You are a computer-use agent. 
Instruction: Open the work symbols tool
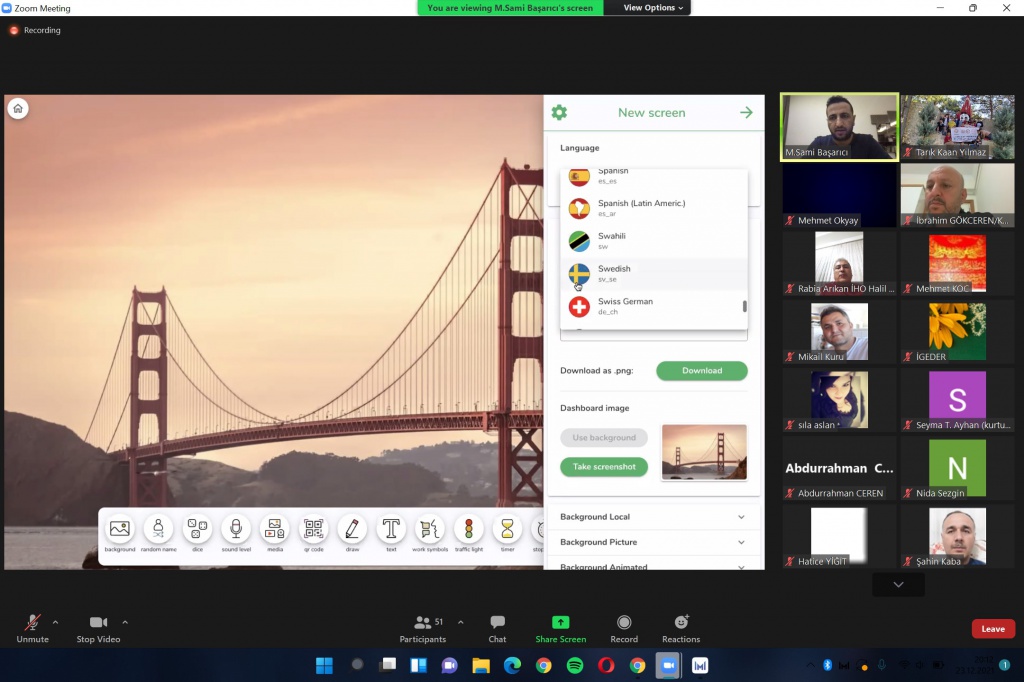(430, 529)
